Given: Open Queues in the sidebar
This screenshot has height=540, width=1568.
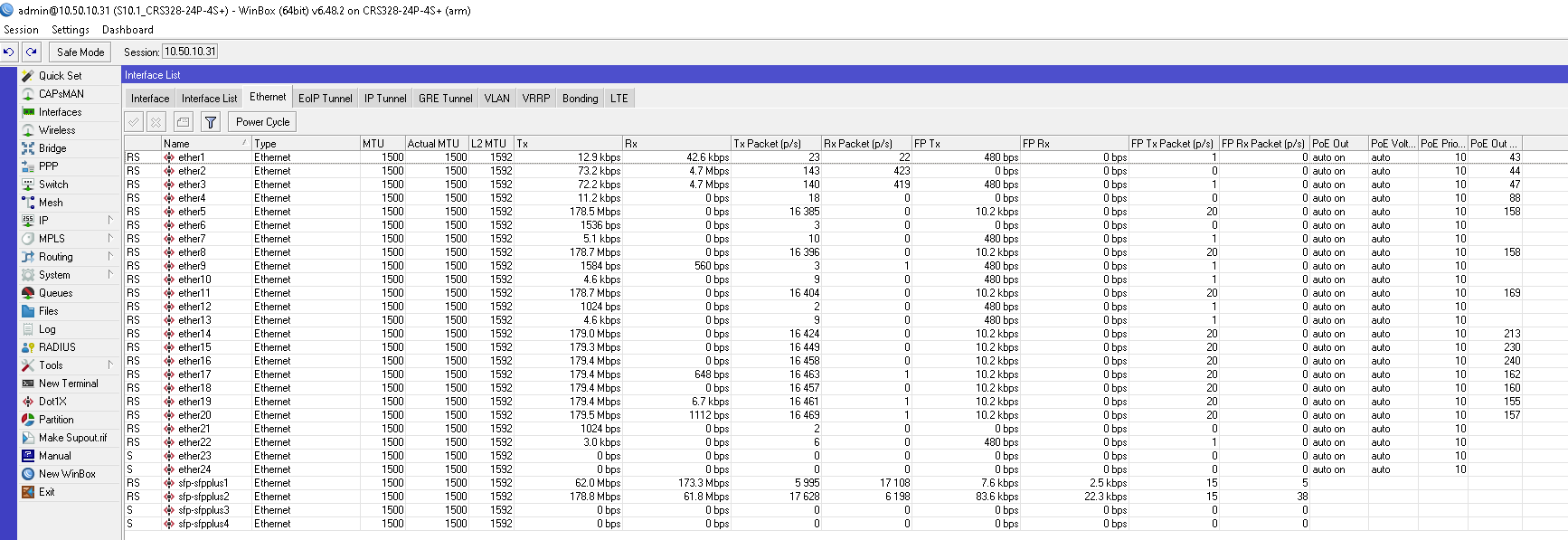Looking at the screenshot, I should pyautogui.click(x=55, y=293).
